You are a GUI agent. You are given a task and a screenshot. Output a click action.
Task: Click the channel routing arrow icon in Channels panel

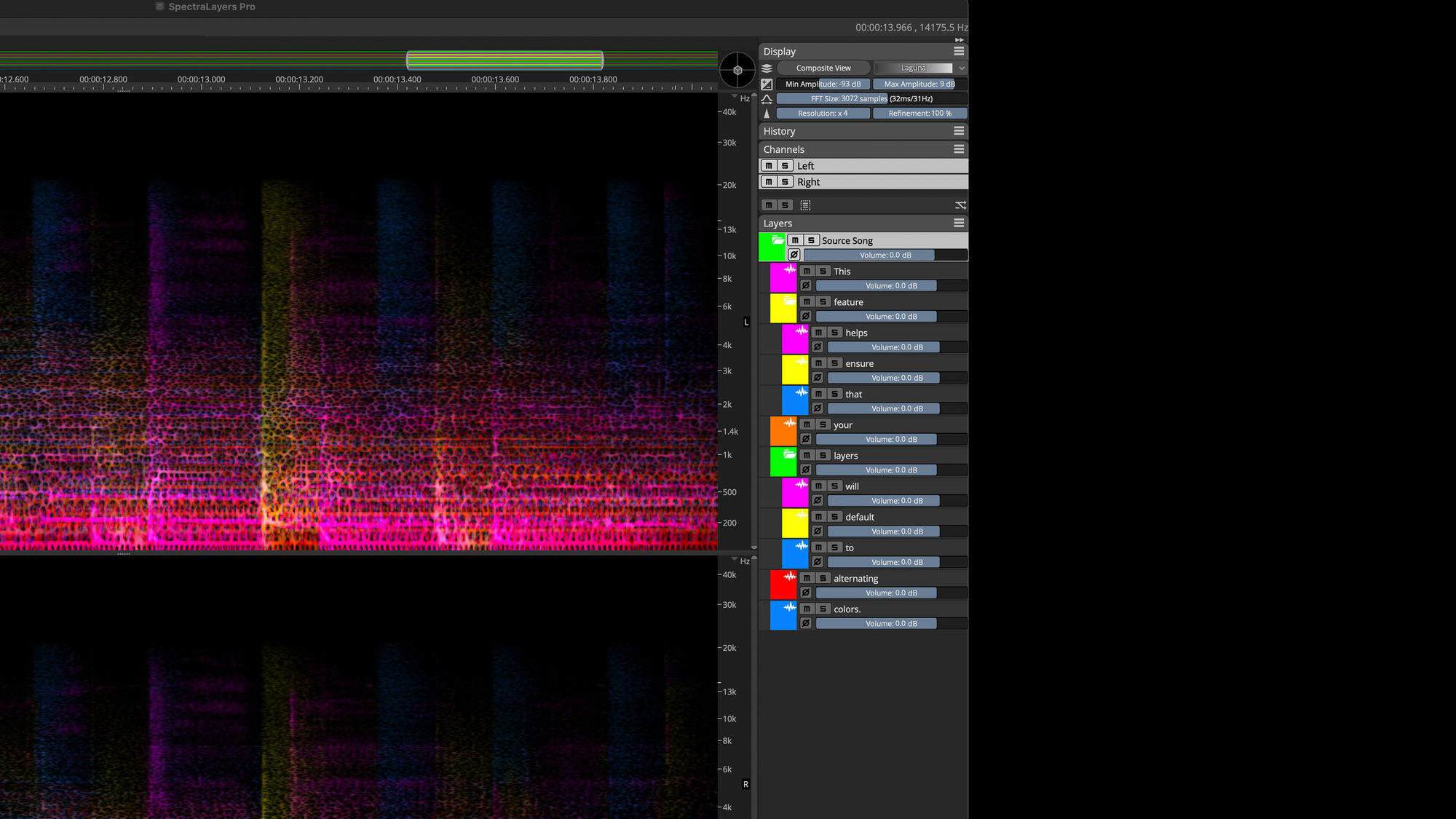(961, 205)
